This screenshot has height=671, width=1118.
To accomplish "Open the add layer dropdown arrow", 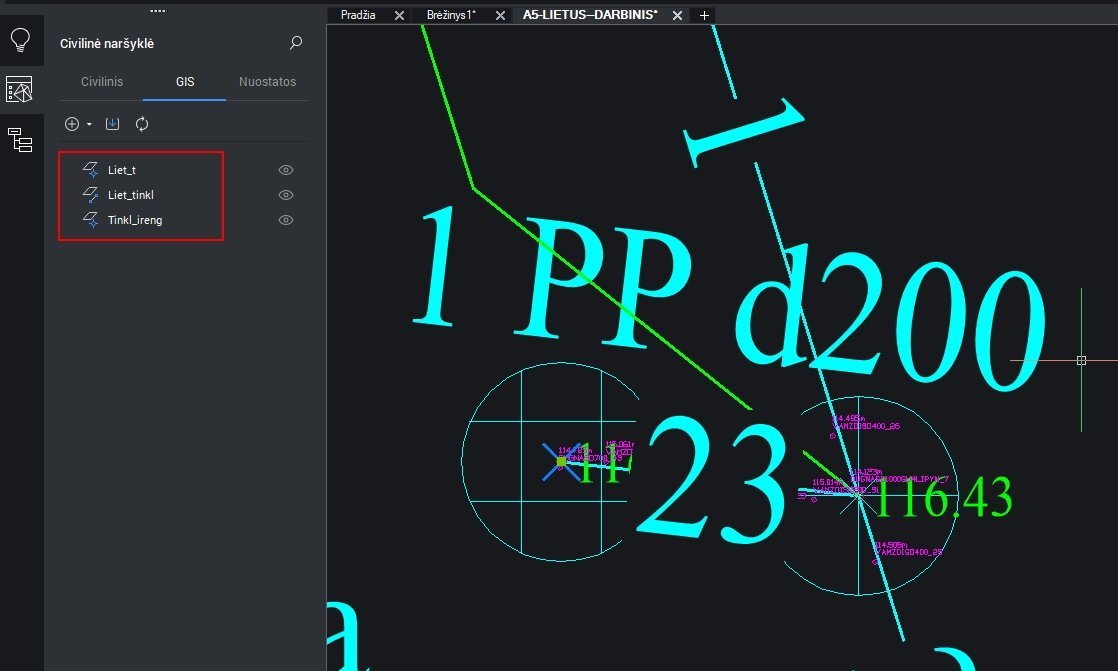I will point(89,125).
